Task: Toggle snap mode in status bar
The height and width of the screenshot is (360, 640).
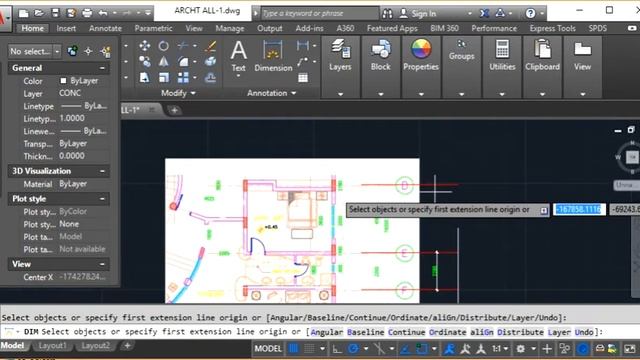Action: 310,349
